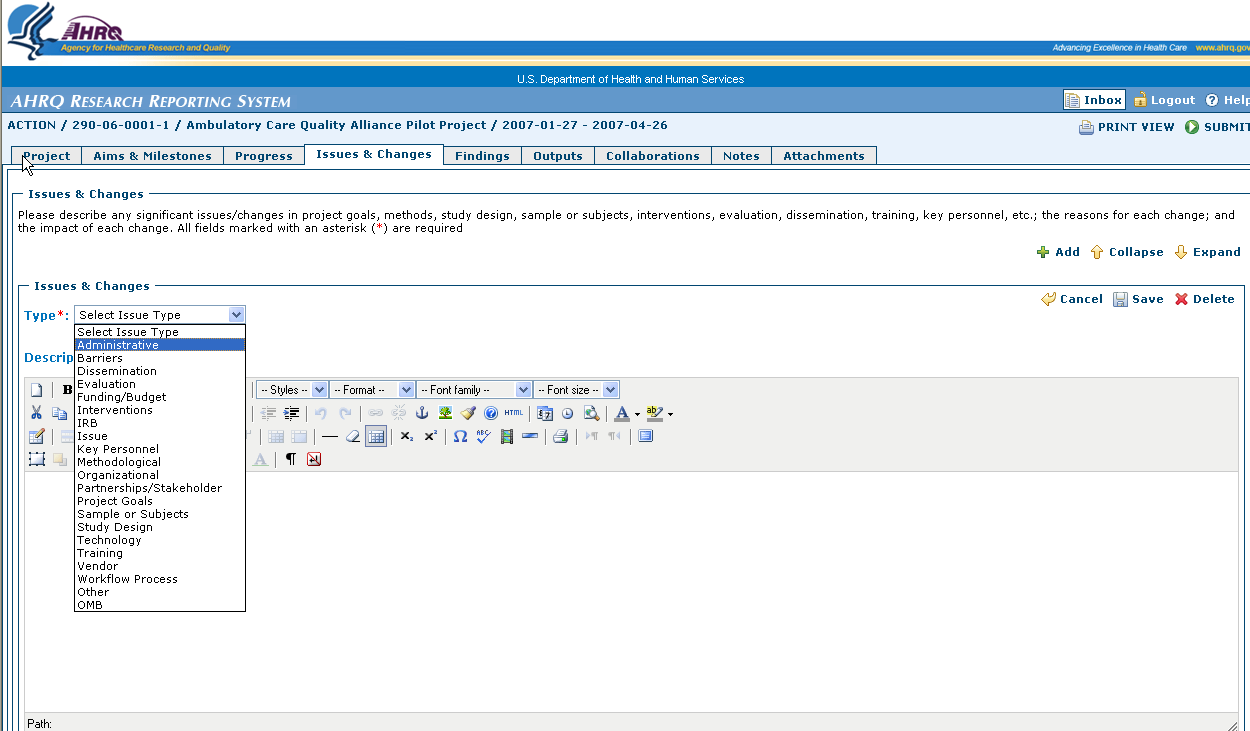Click the indent icon

pyautogui.click(x=291, y=413)
